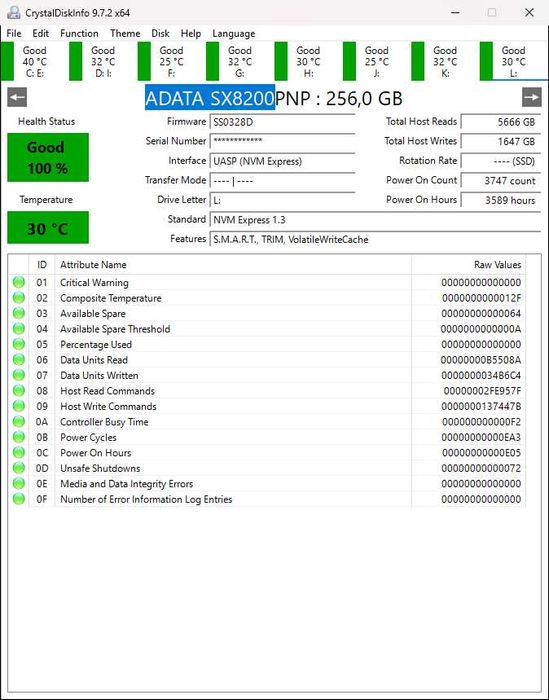Click raw value 0000000B5508A of Data Units Read
549x700 pixels.
pyautogui.click(x=481, y=360)
